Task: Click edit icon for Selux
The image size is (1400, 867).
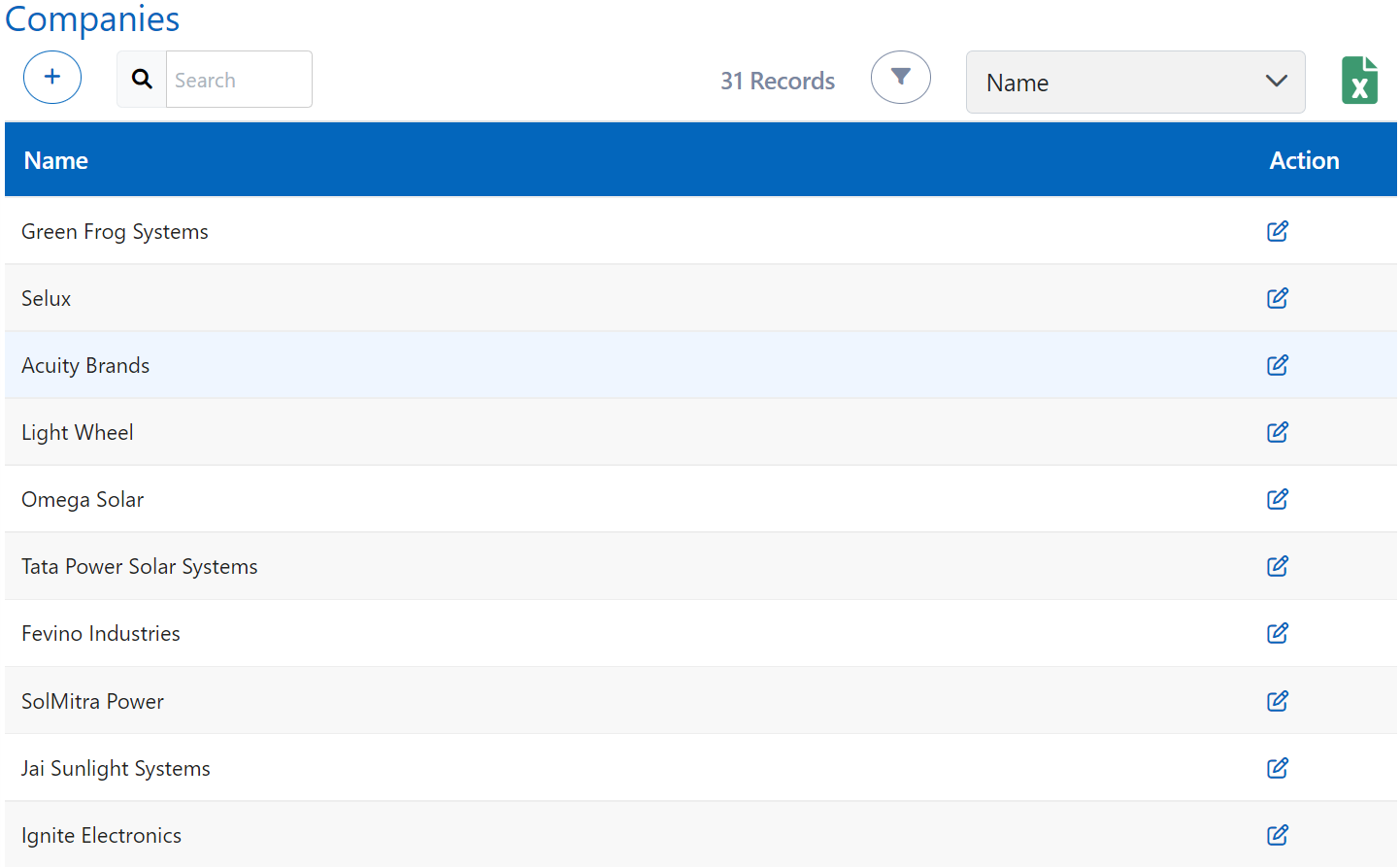Action: [1277, 299]
